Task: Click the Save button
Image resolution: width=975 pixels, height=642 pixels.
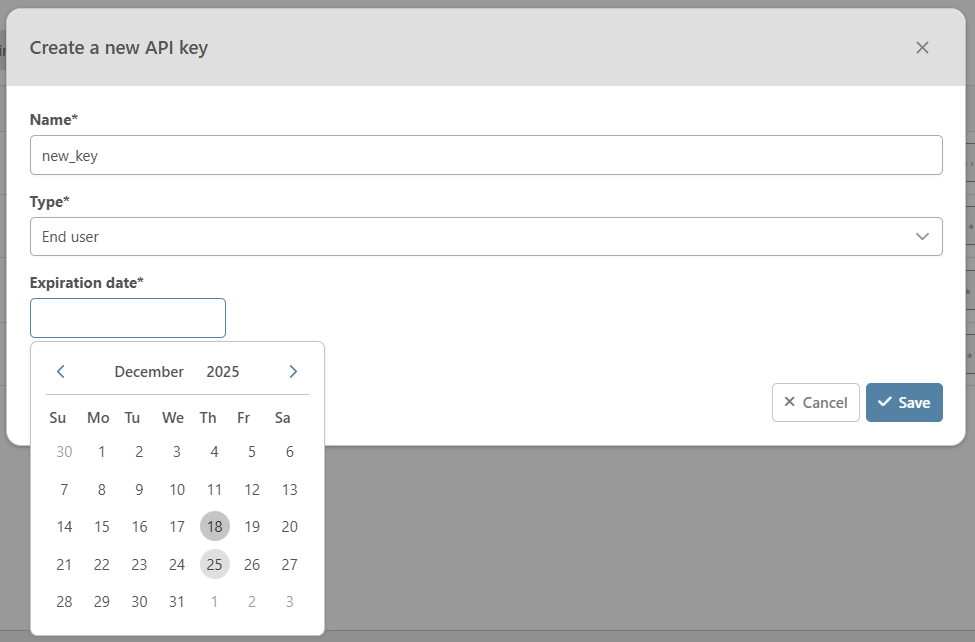Action: (904, 402)
